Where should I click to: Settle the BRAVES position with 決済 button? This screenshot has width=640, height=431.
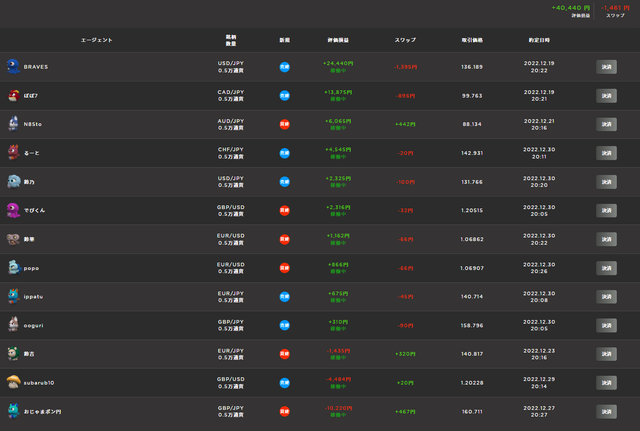606,67
